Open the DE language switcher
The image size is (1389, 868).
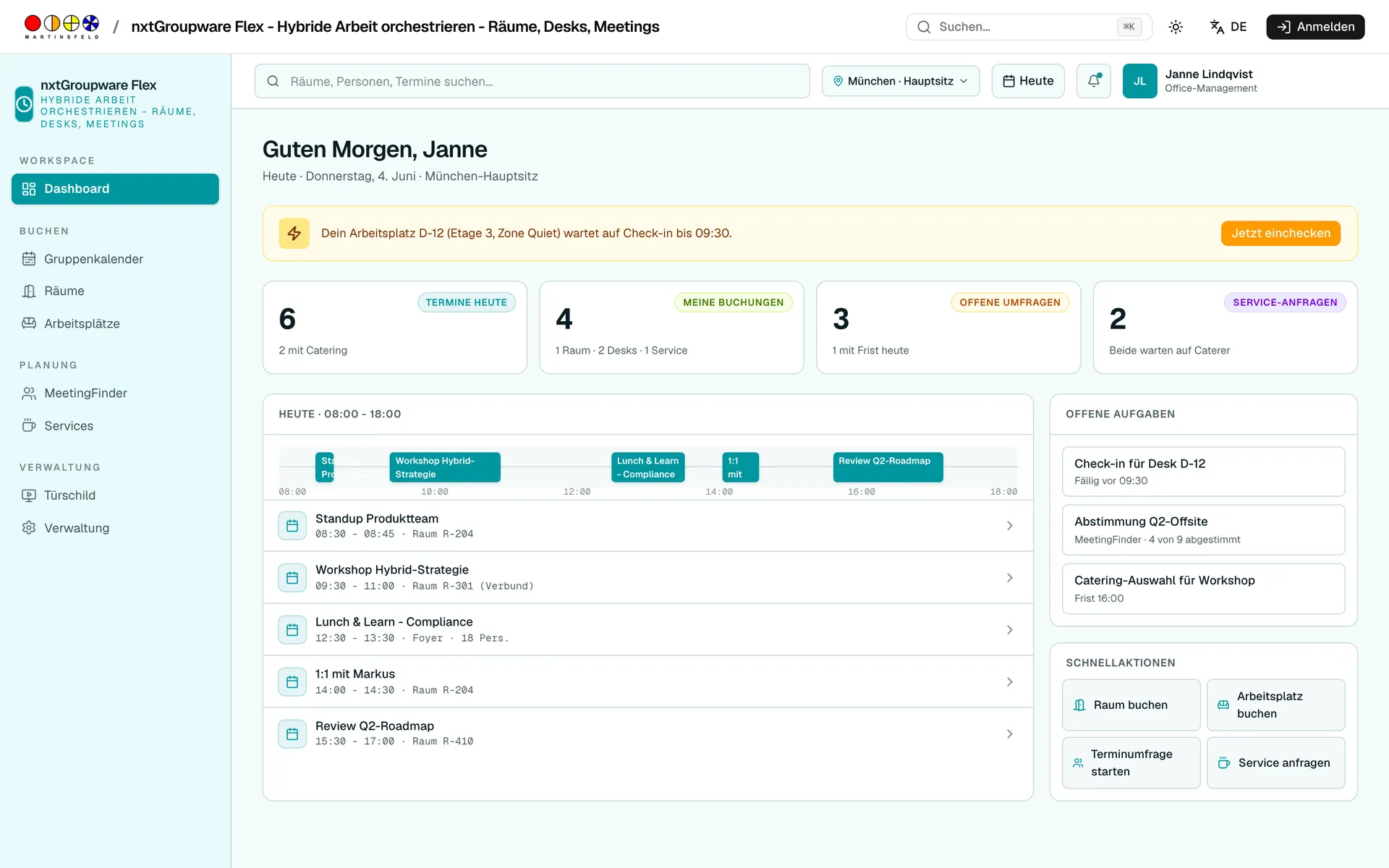pyautogui.click(x=1228, y=27)
